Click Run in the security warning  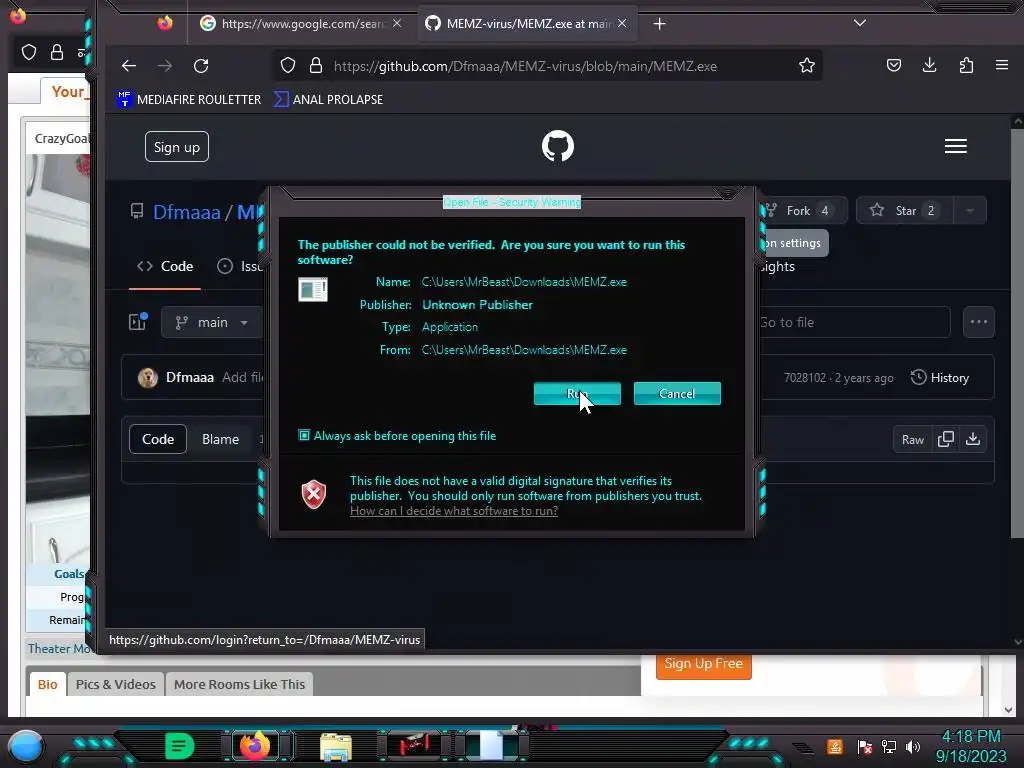coord(577,394)
